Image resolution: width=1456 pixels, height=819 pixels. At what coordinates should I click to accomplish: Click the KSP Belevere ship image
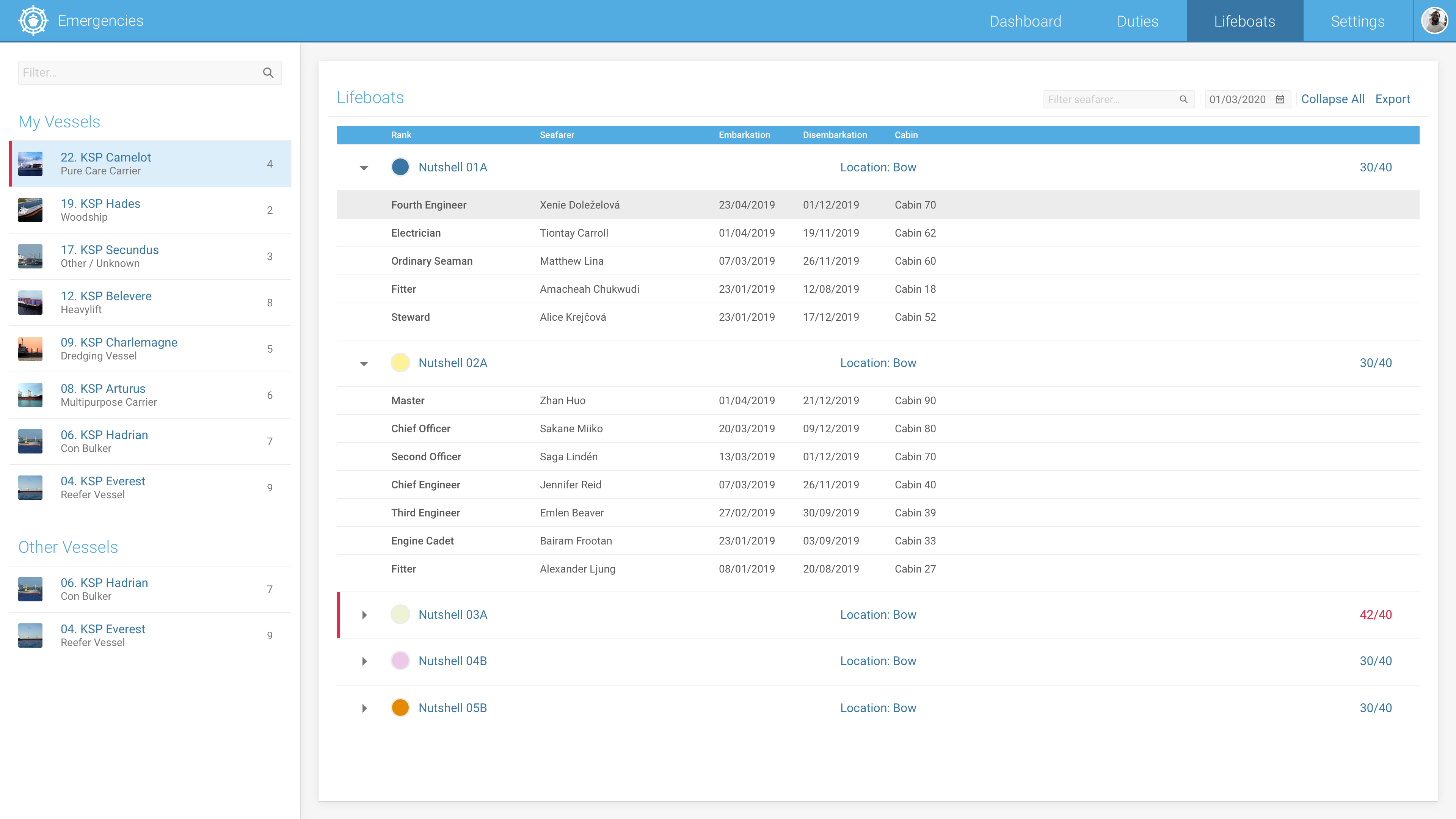point(30,303)
